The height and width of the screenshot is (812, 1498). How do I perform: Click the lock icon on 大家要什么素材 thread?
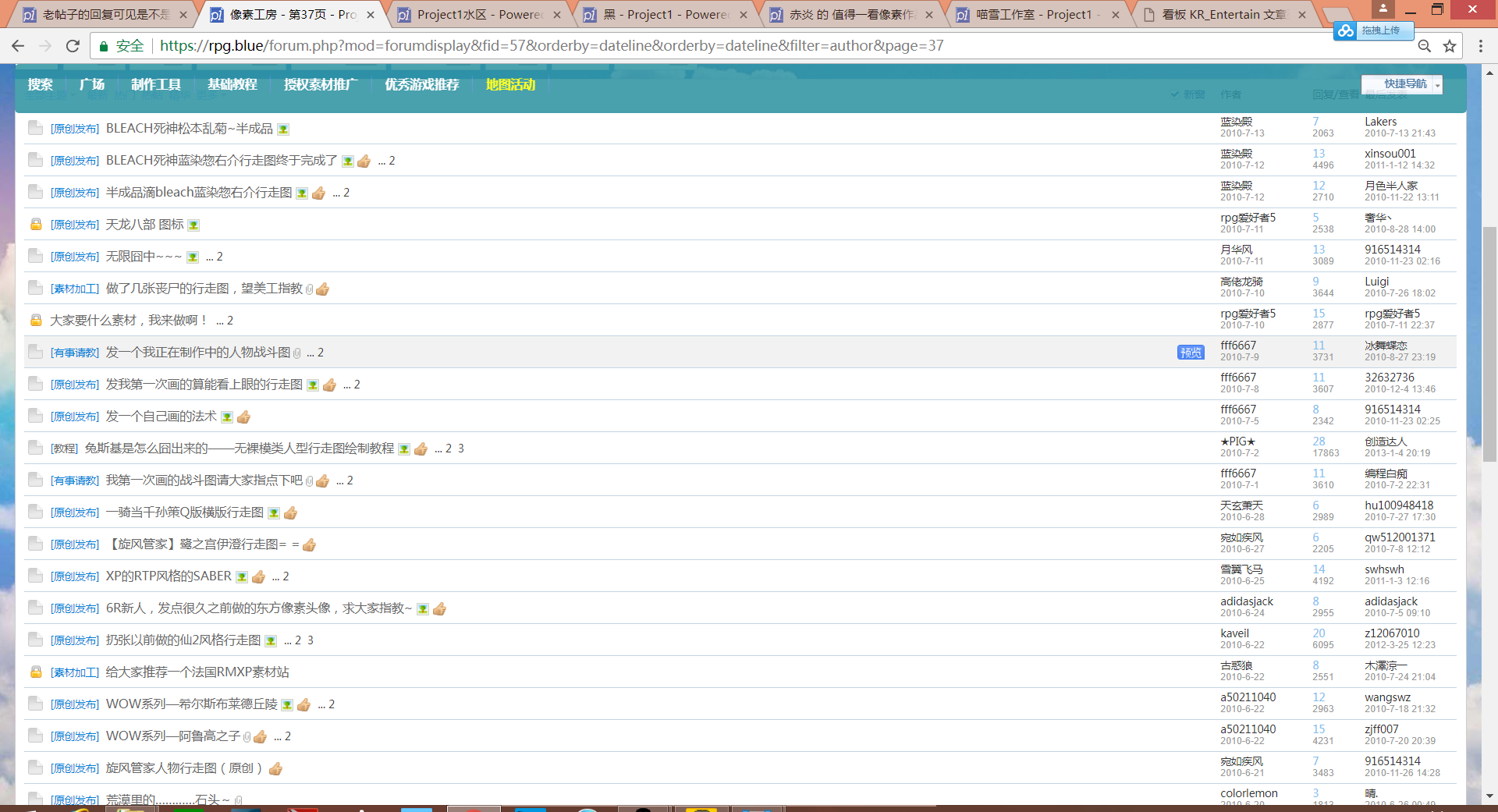[35, 321]
